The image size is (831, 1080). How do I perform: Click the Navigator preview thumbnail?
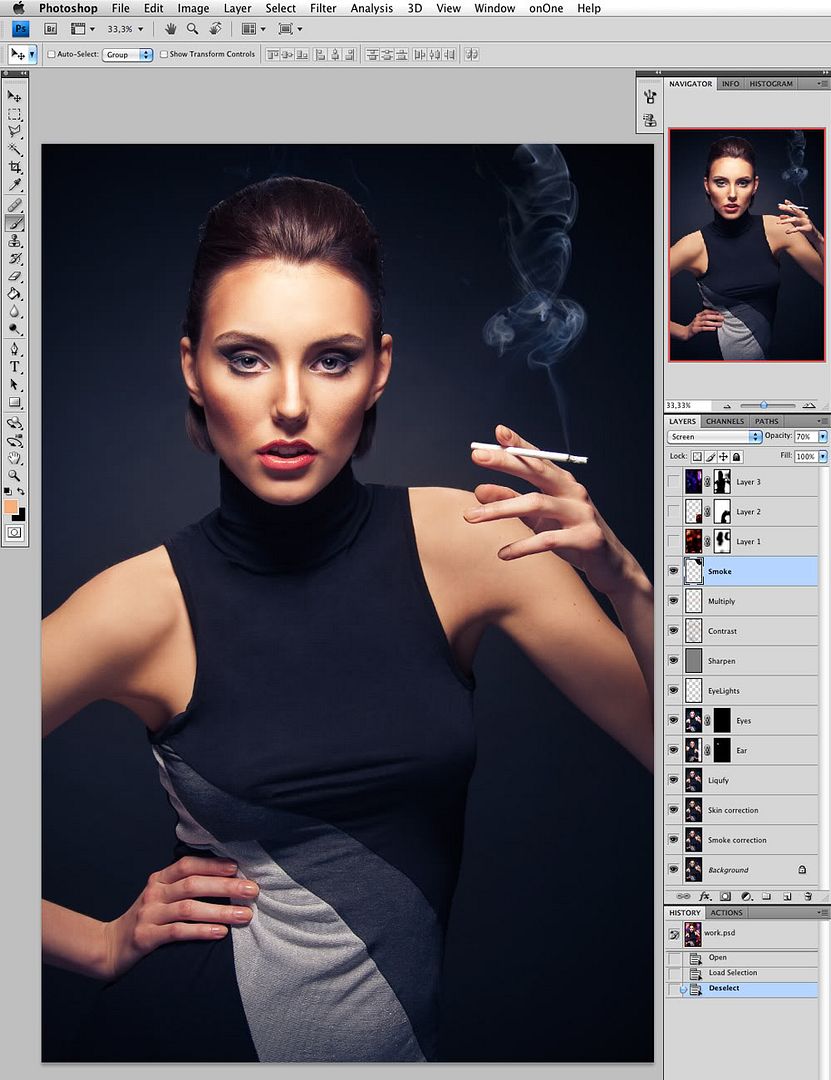click(x=746, y=245)
